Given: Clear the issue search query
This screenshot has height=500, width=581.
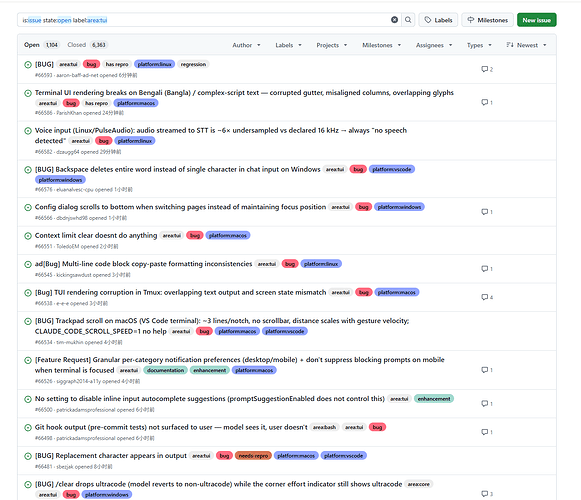Looking at the screenshot, I should [395, 20].
